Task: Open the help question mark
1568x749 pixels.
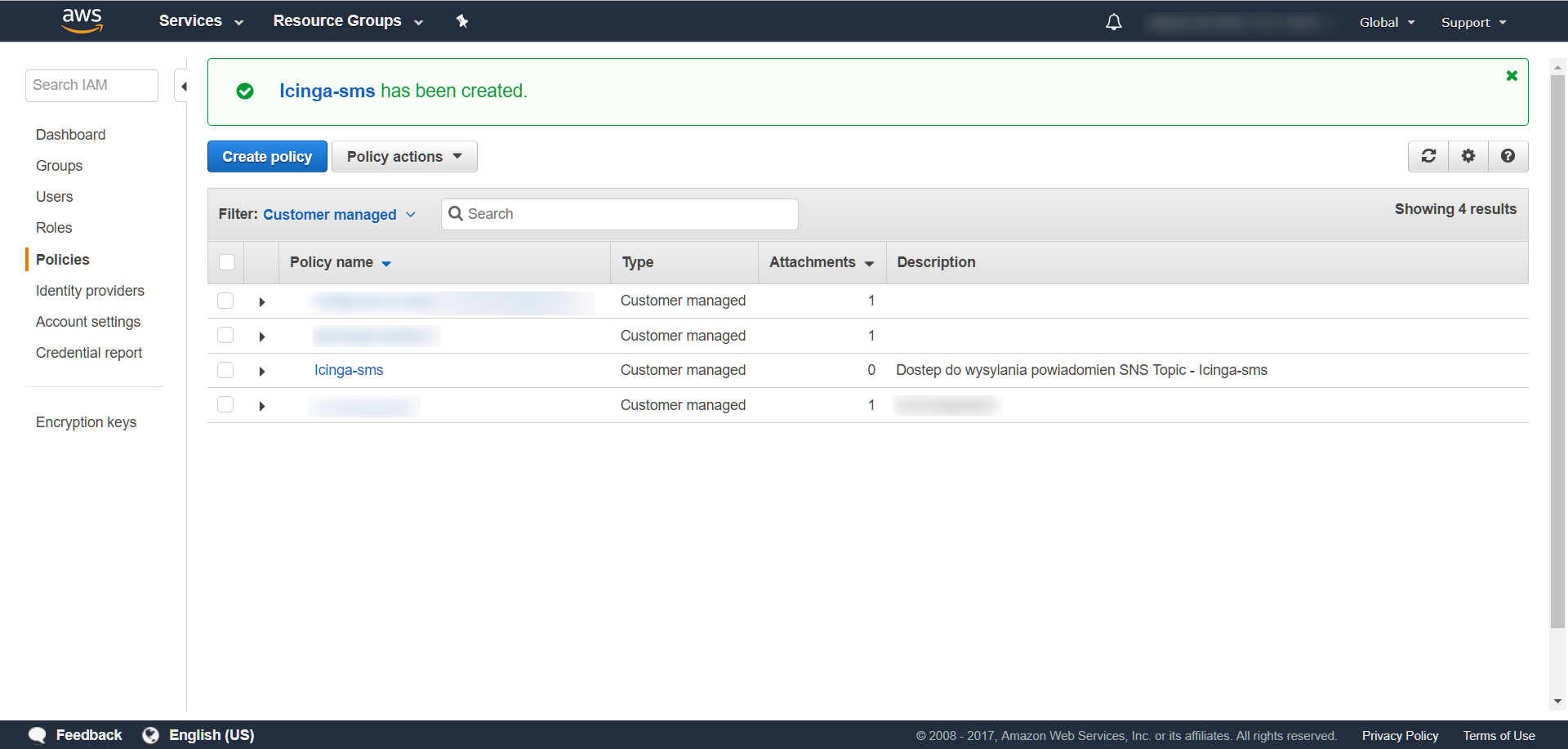Action: click(1508, 156)
